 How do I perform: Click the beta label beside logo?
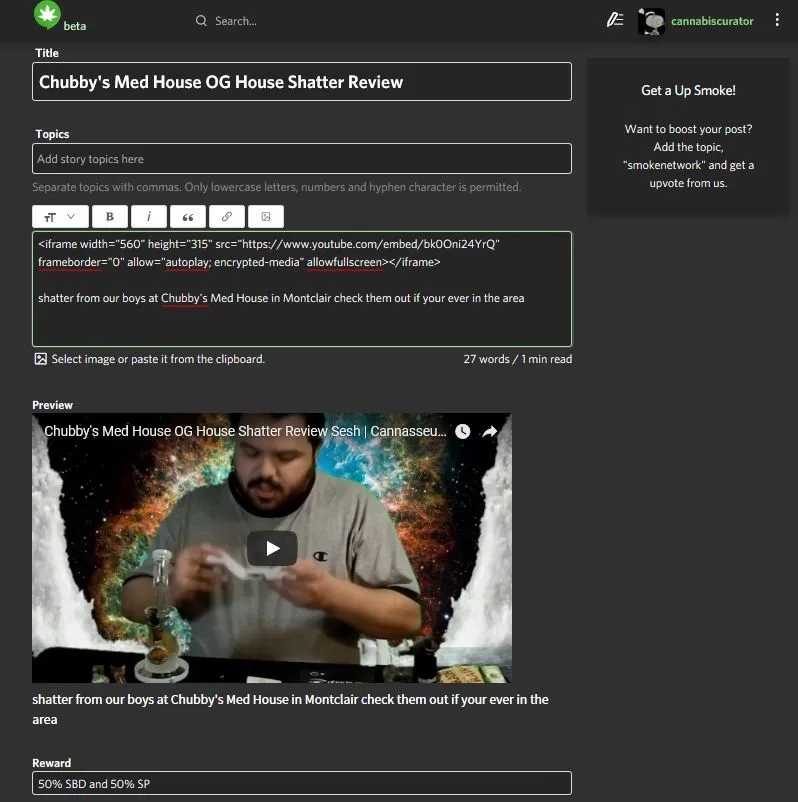[75, 26]
